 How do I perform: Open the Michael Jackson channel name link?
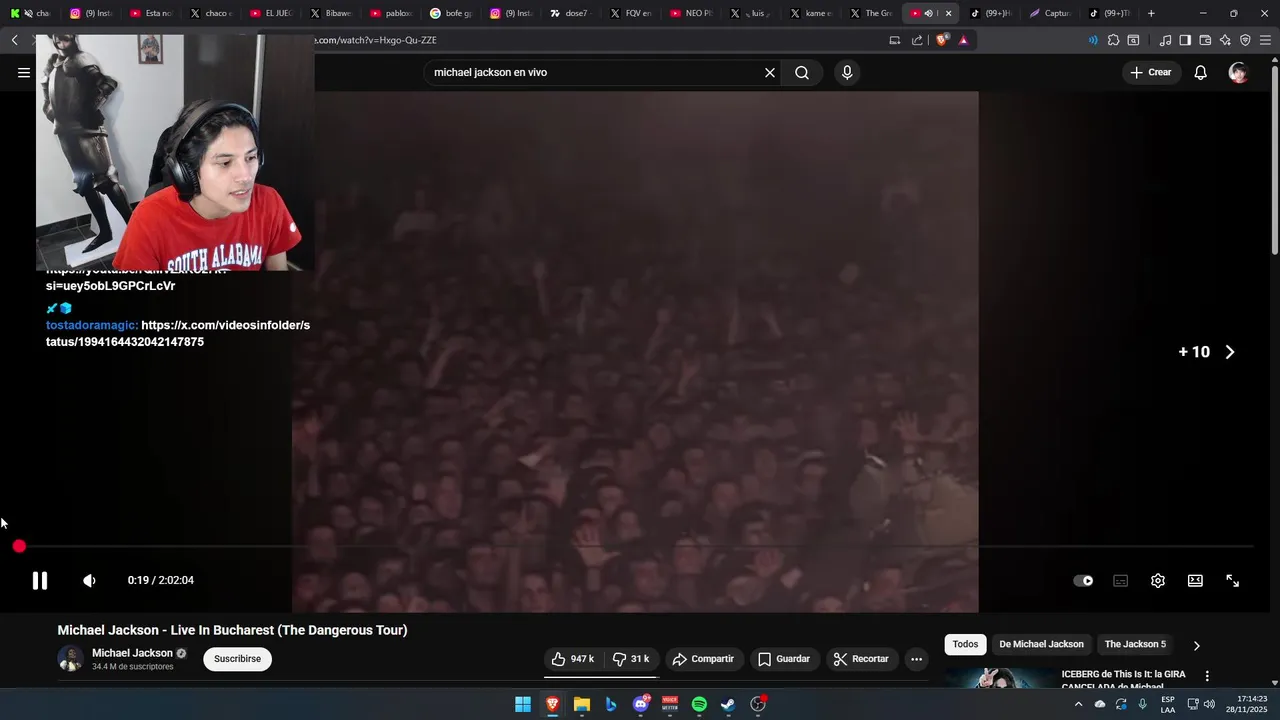(132, 653)
